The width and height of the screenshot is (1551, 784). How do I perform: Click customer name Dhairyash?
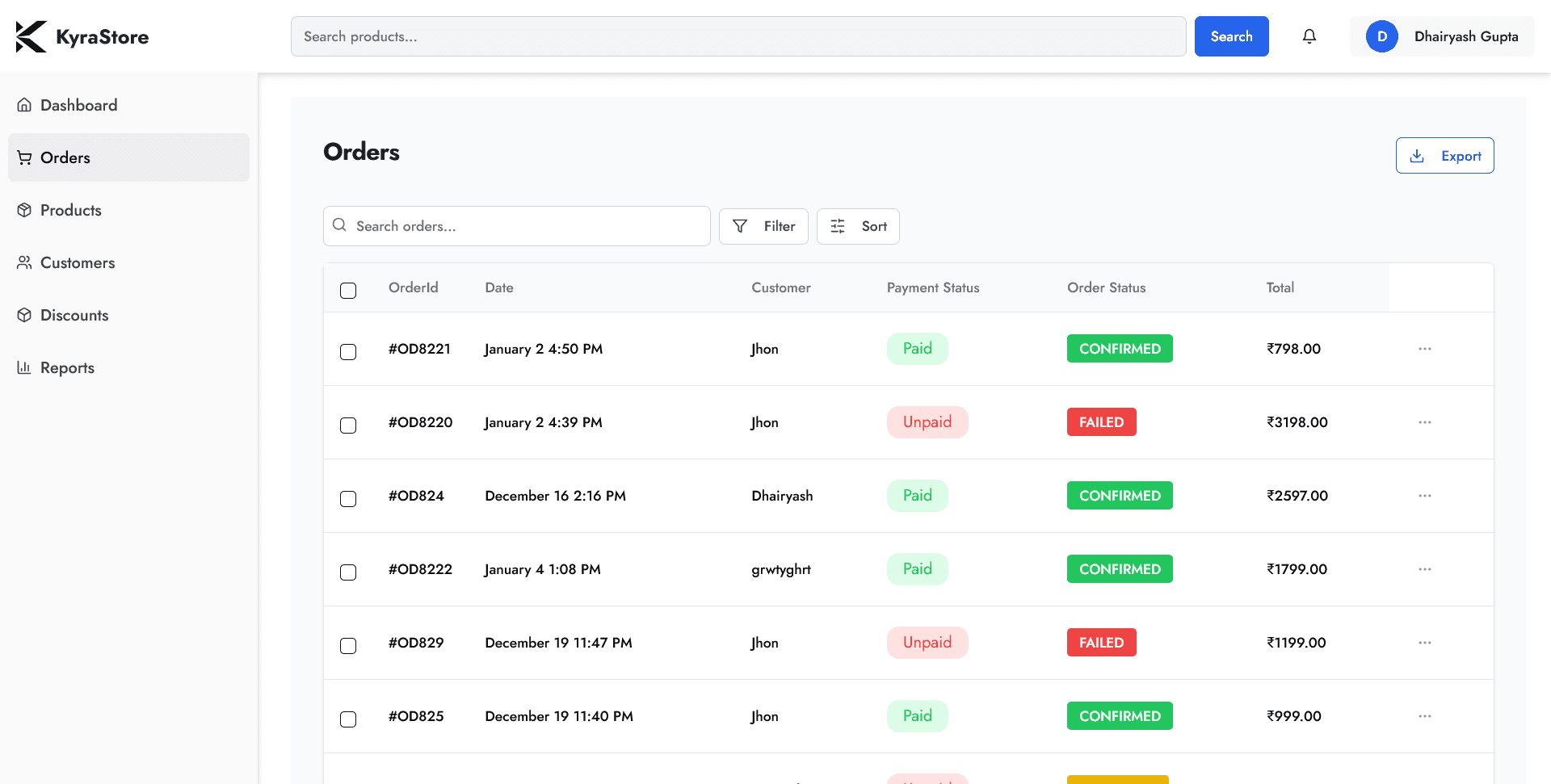coord(782,496)
